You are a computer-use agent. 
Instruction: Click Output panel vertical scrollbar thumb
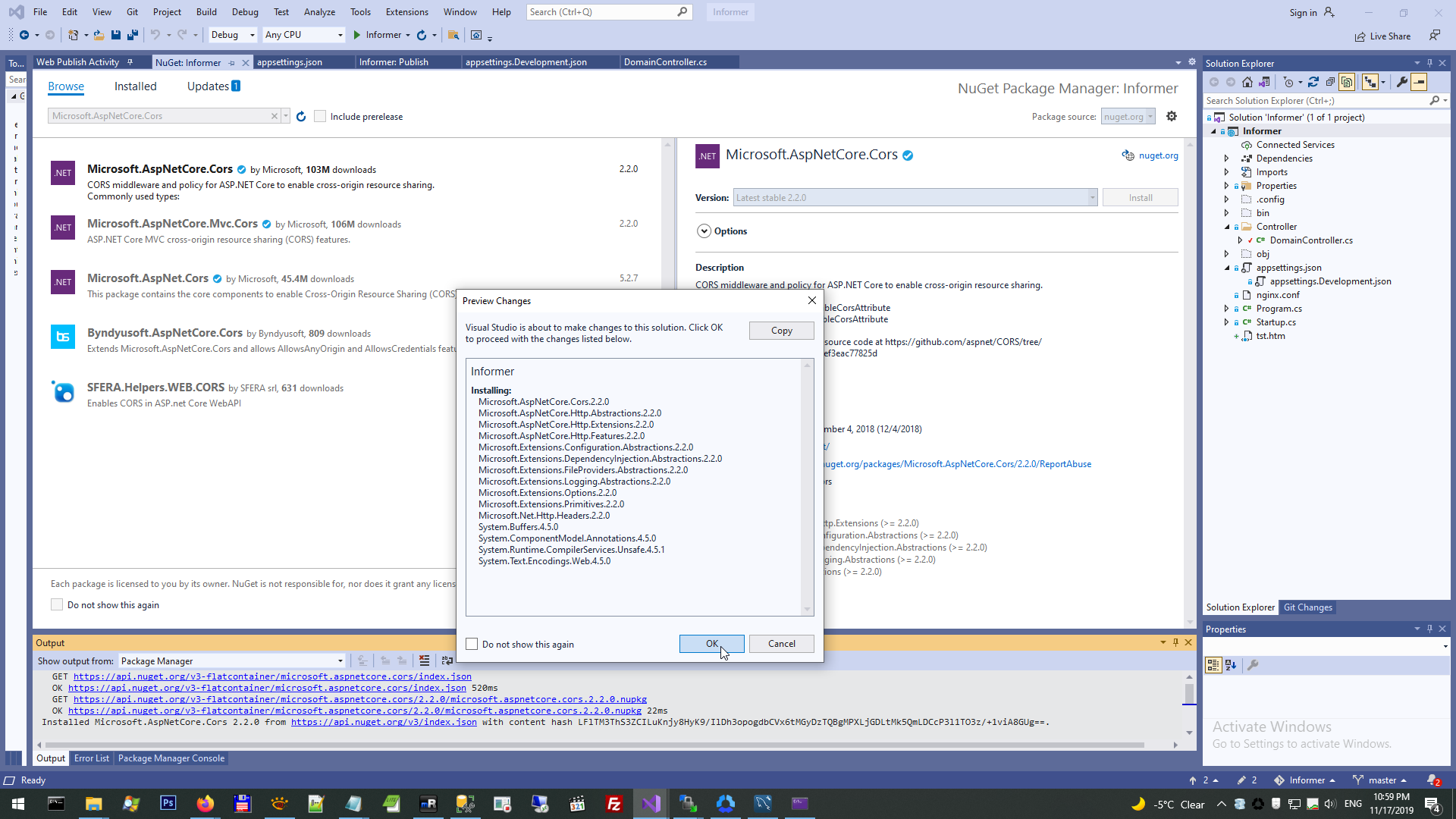coord(1189,693)
